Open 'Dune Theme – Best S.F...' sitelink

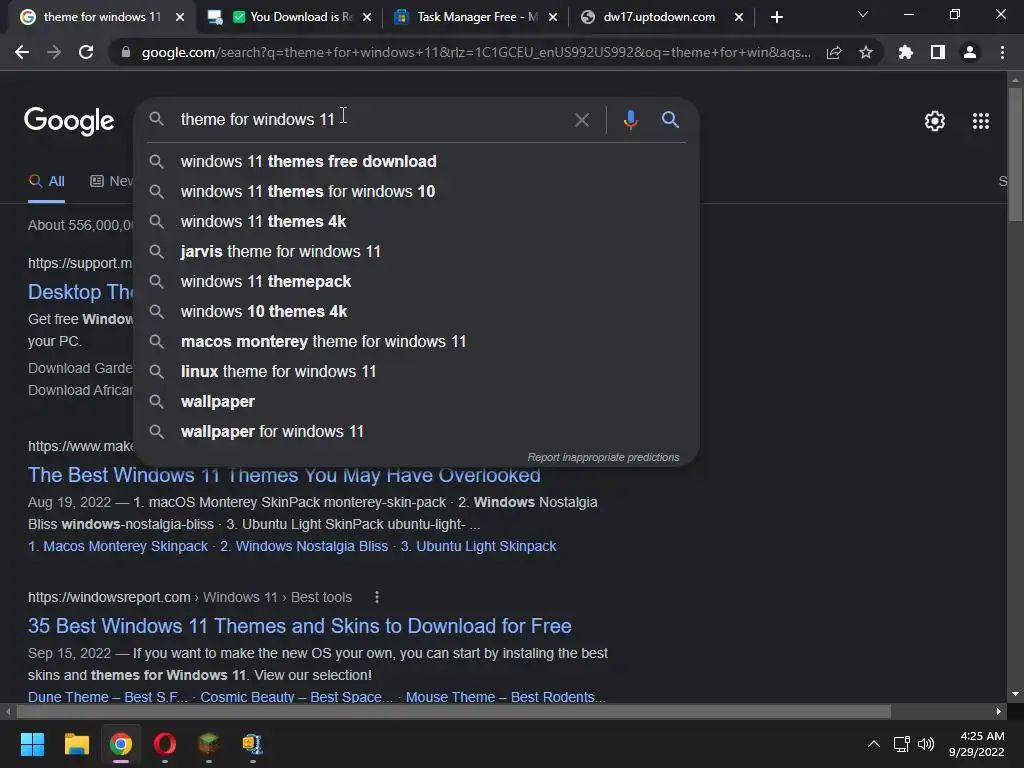click(108, 696)
